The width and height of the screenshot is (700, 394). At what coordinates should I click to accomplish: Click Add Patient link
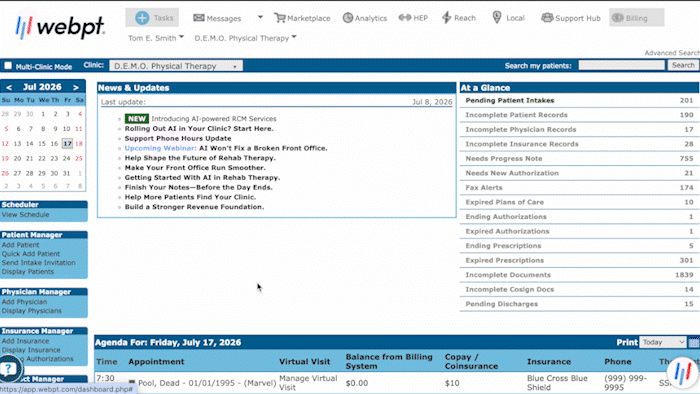(x=20, y=245)
